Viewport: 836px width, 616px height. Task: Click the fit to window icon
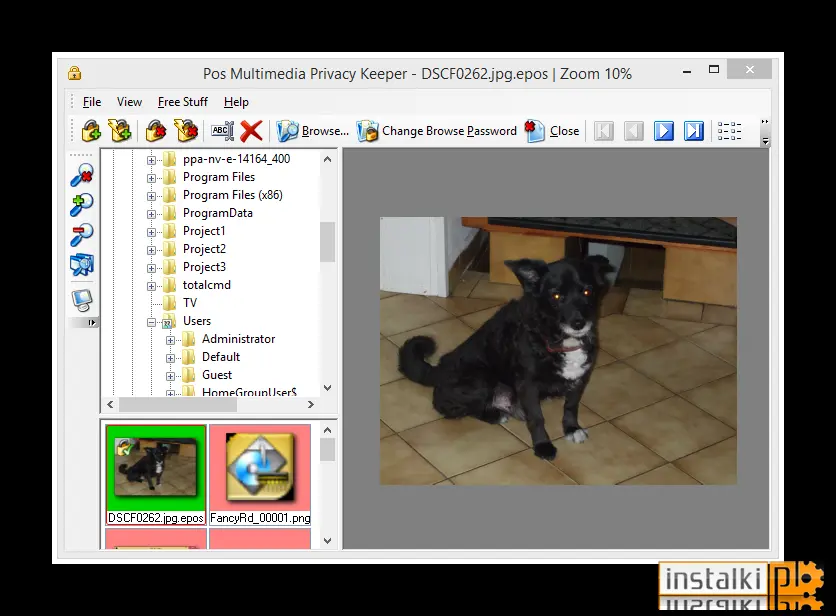pyautogui.click(x=82, y=265)
